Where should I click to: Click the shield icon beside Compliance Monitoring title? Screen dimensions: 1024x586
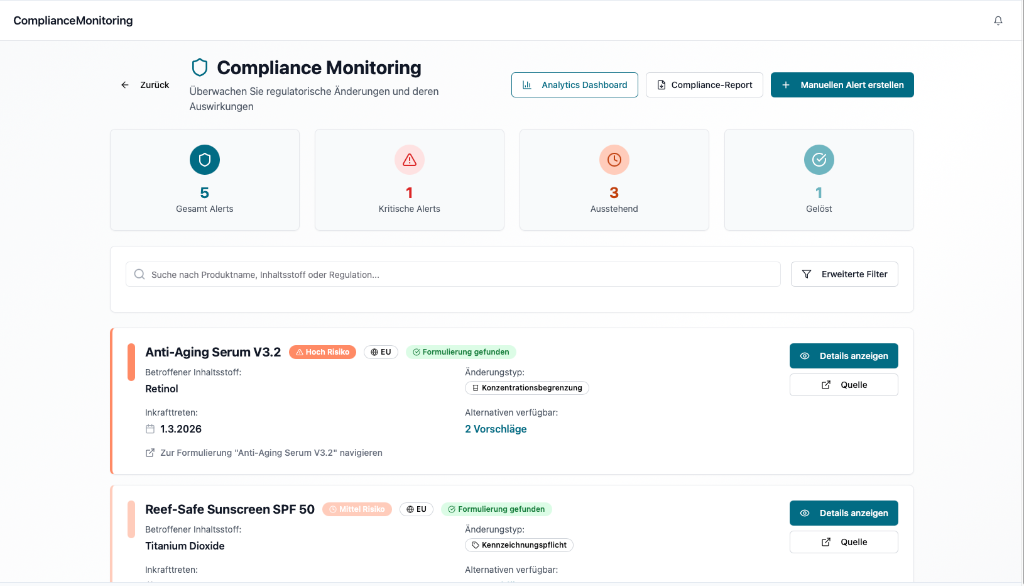point(200,68)
